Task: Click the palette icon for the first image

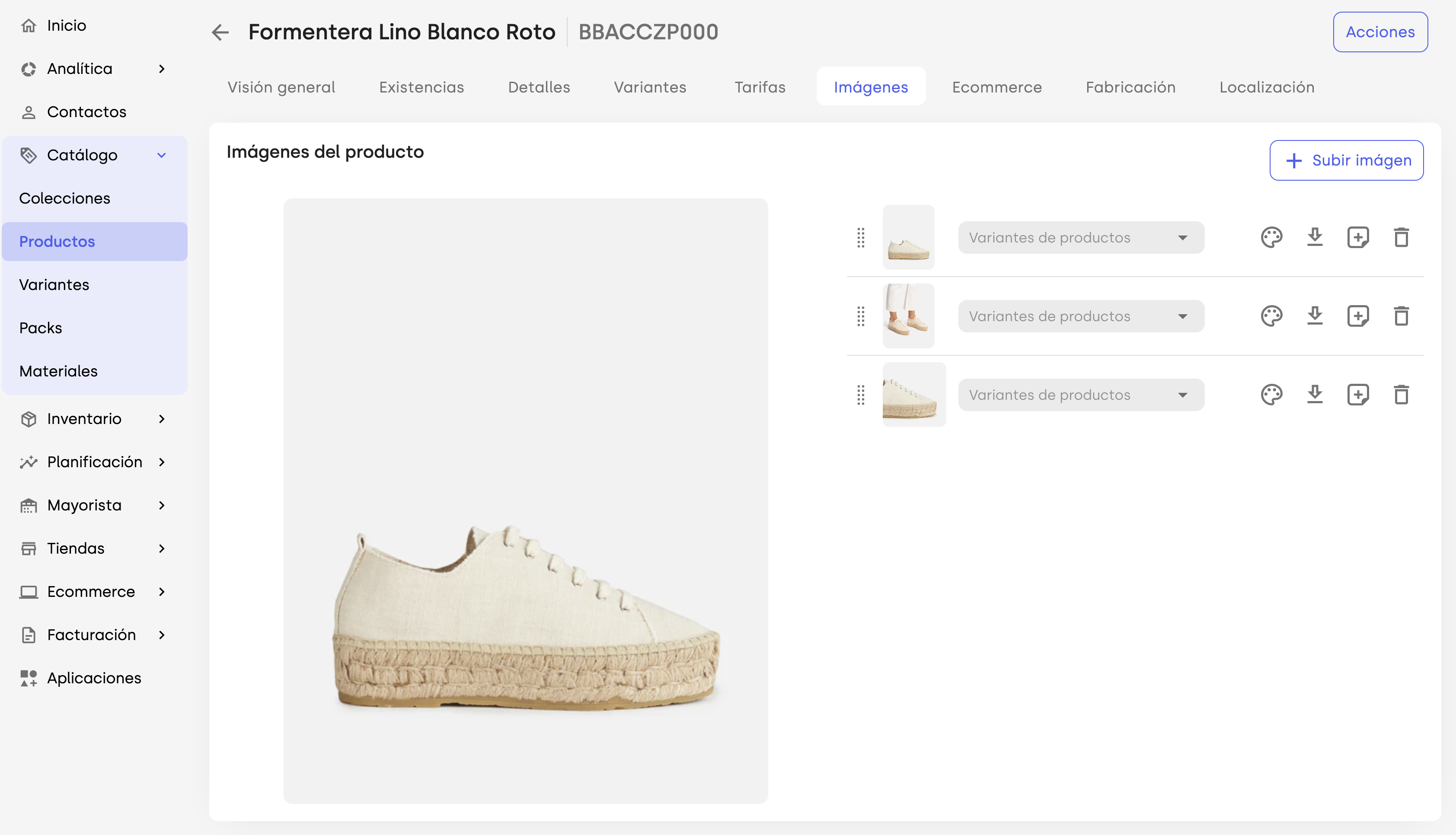Action: [1271, 237]
